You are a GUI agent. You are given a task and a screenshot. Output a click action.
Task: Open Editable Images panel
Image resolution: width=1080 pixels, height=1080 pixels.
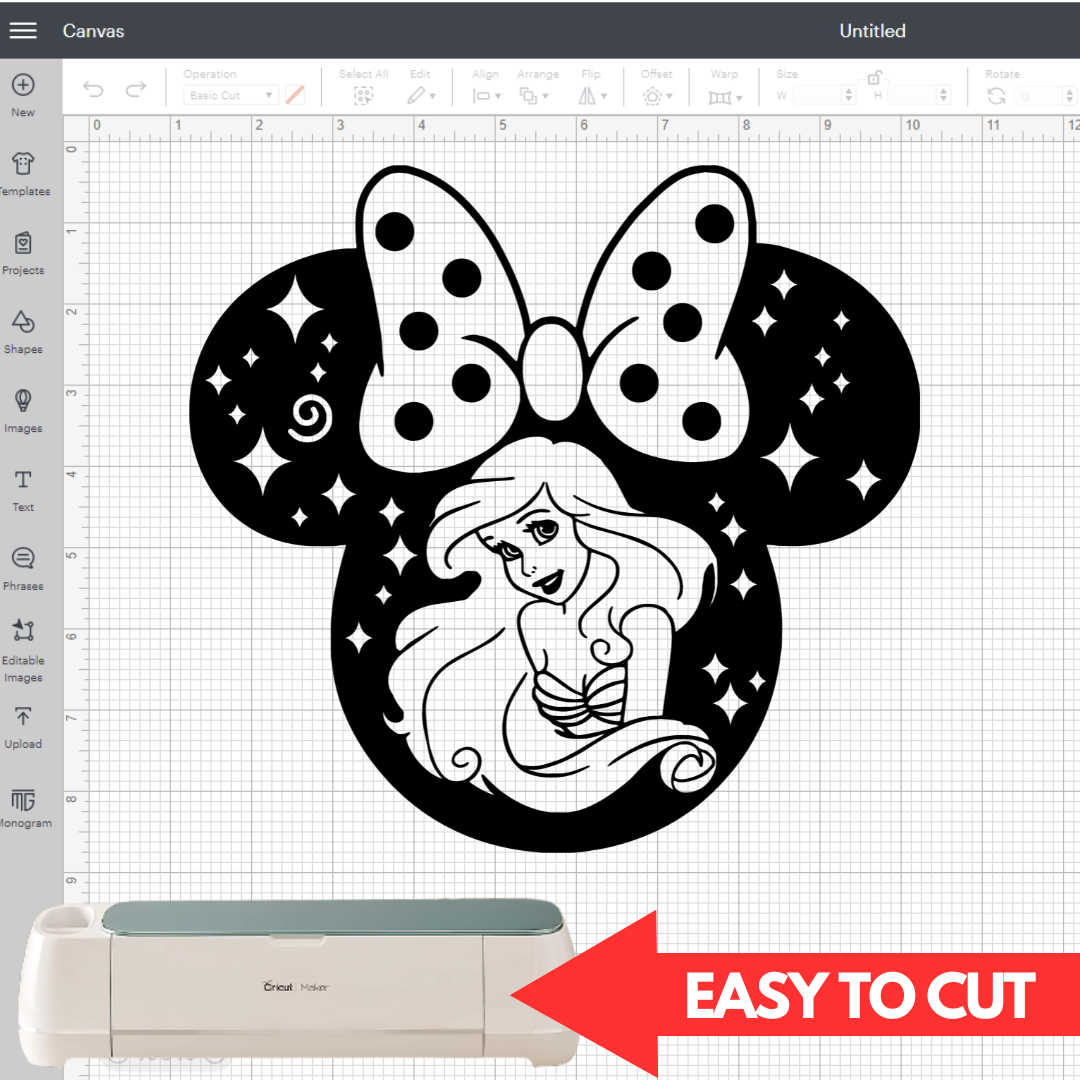tap(23, 630)
